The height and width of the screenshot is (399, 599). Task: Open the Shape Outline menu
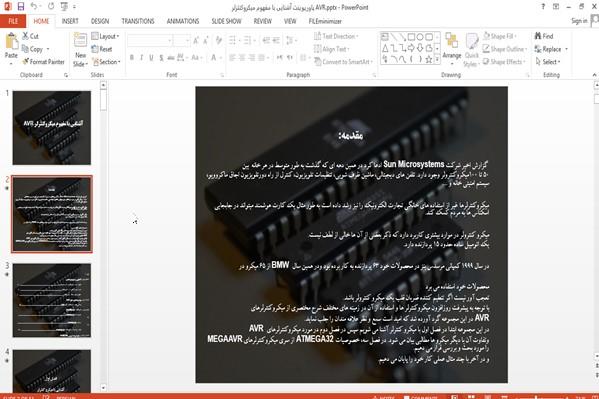click(505, 49)
